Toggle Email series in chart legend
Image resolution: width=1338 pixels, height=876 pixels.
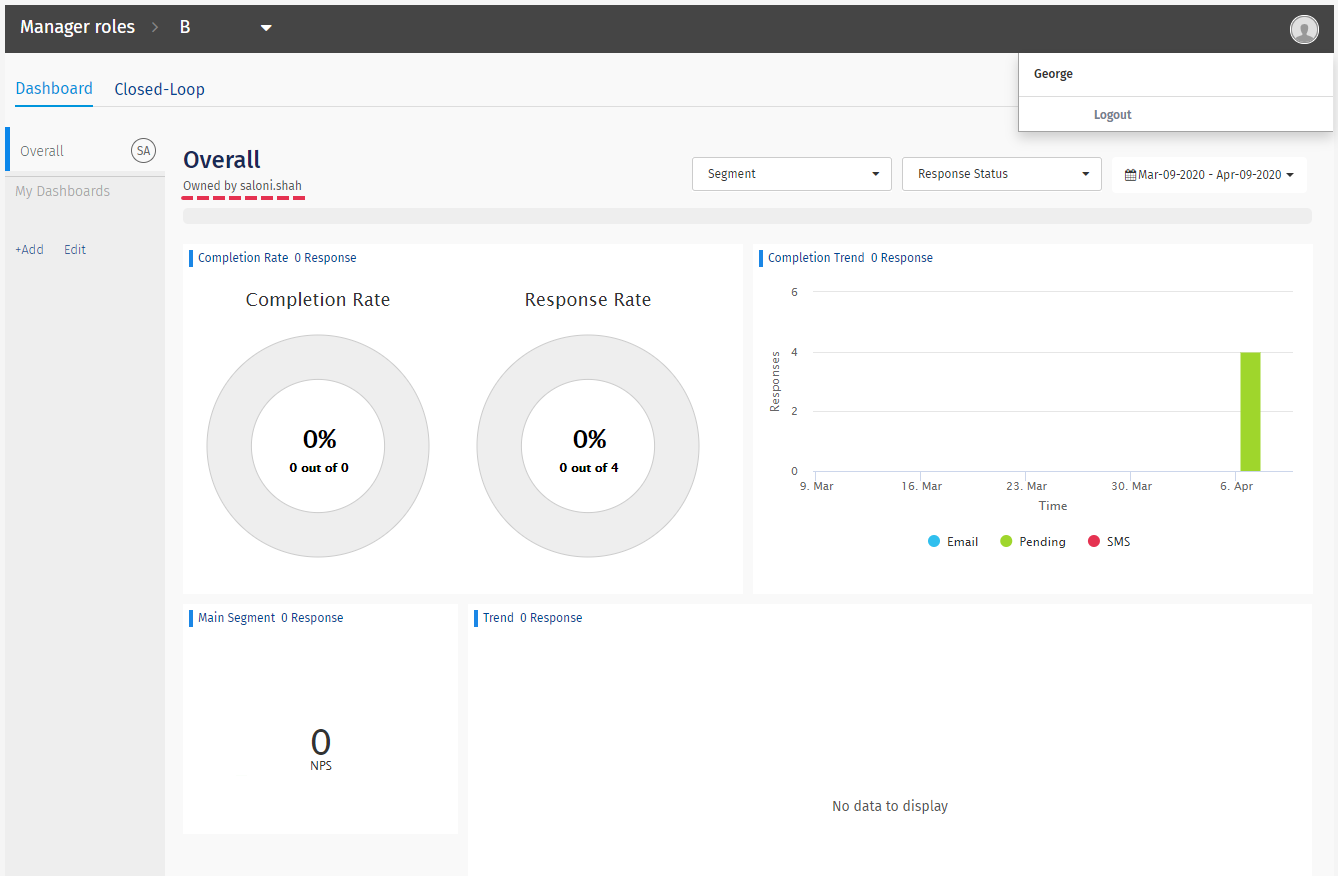pos(952,542)
